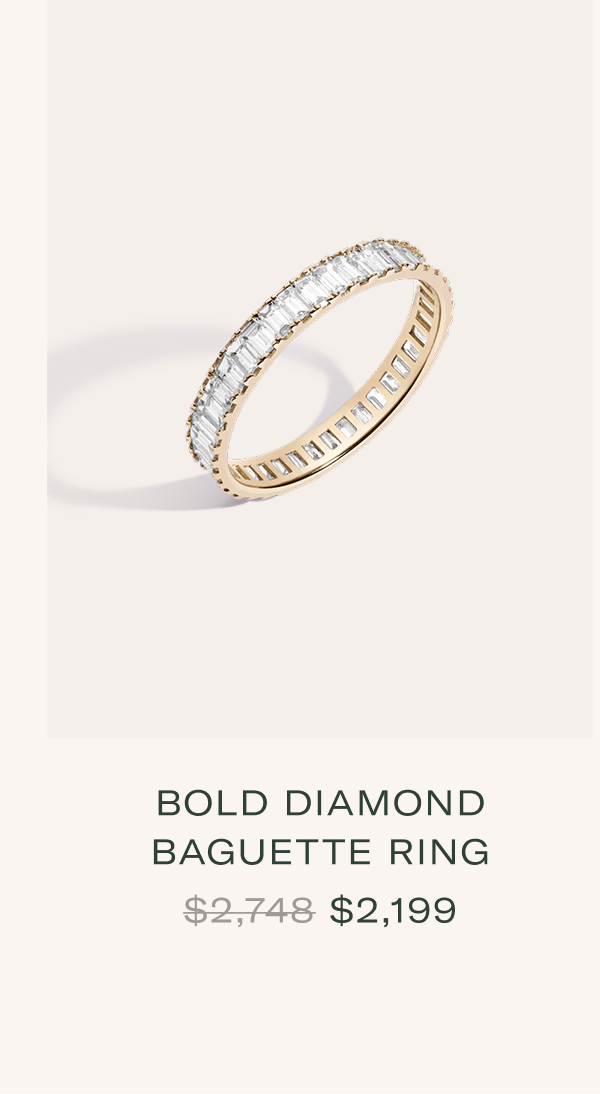Click the gold inner band of the ring
The height and width of the screenshot is (1094, 600).
pos(349,431)
